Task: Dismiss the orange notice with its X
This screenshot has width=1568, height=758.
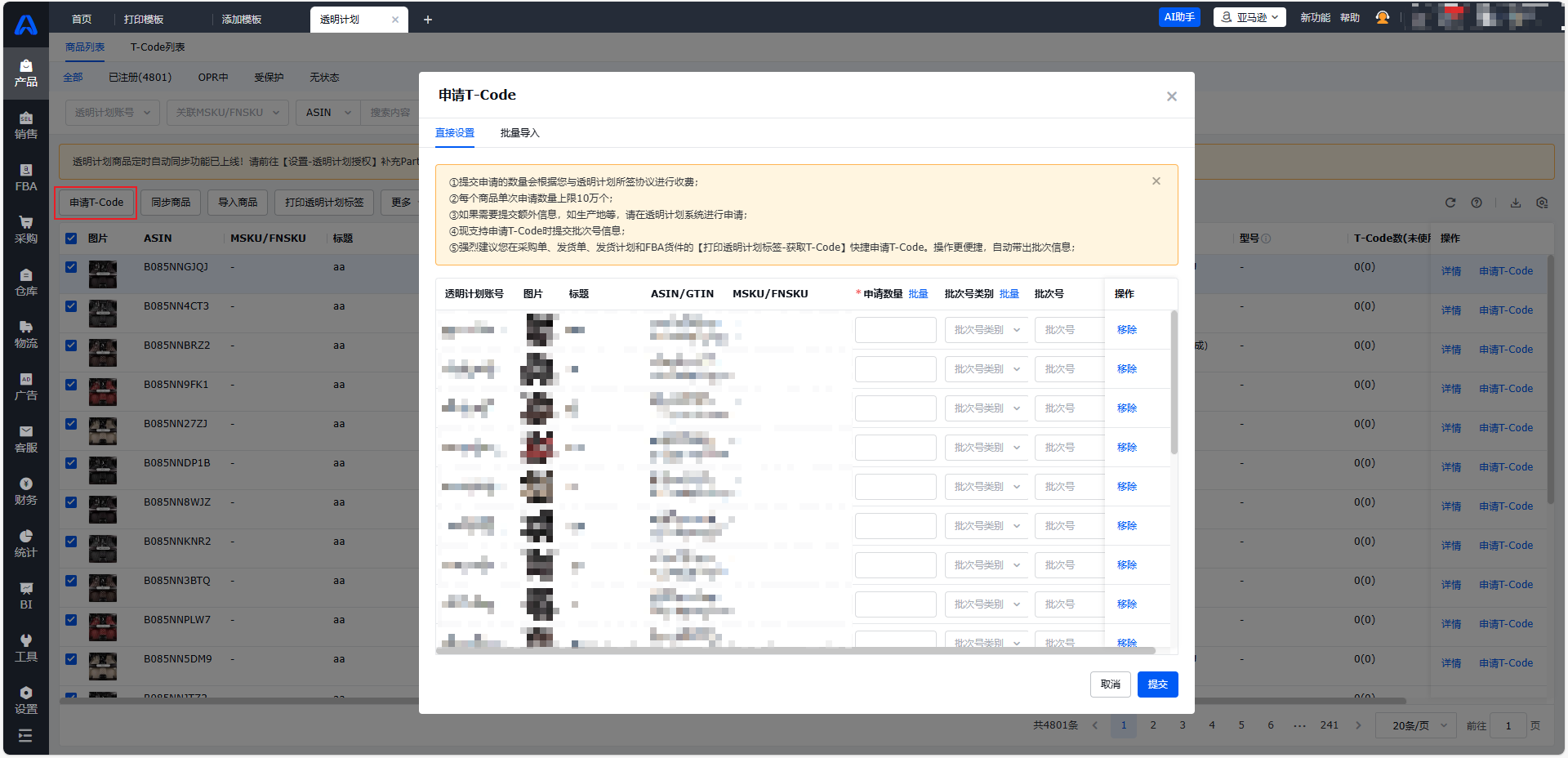Action: tap(1156, 181)
